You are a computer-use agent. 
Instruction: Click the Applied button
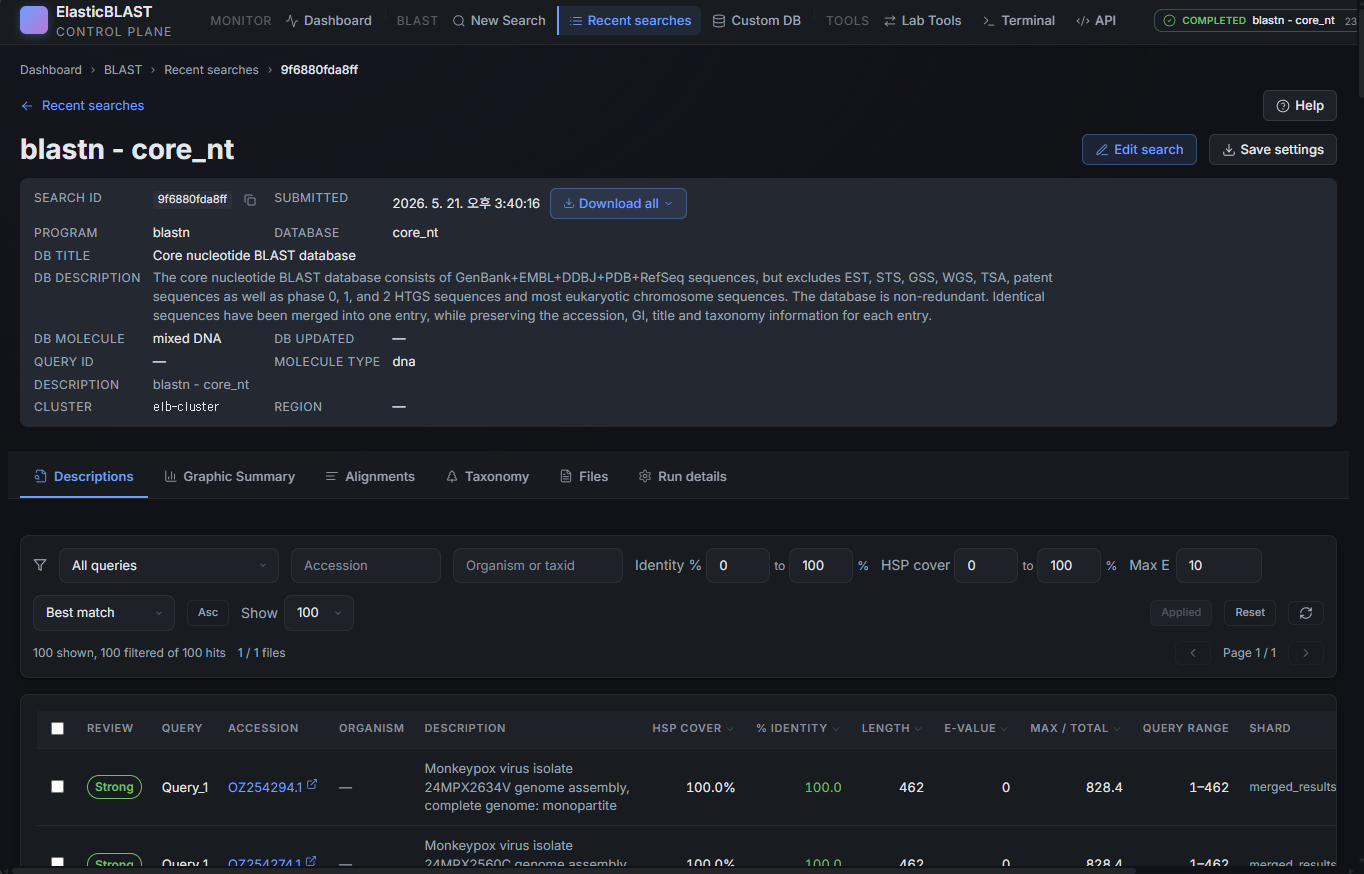click(x=1181, y=613)
